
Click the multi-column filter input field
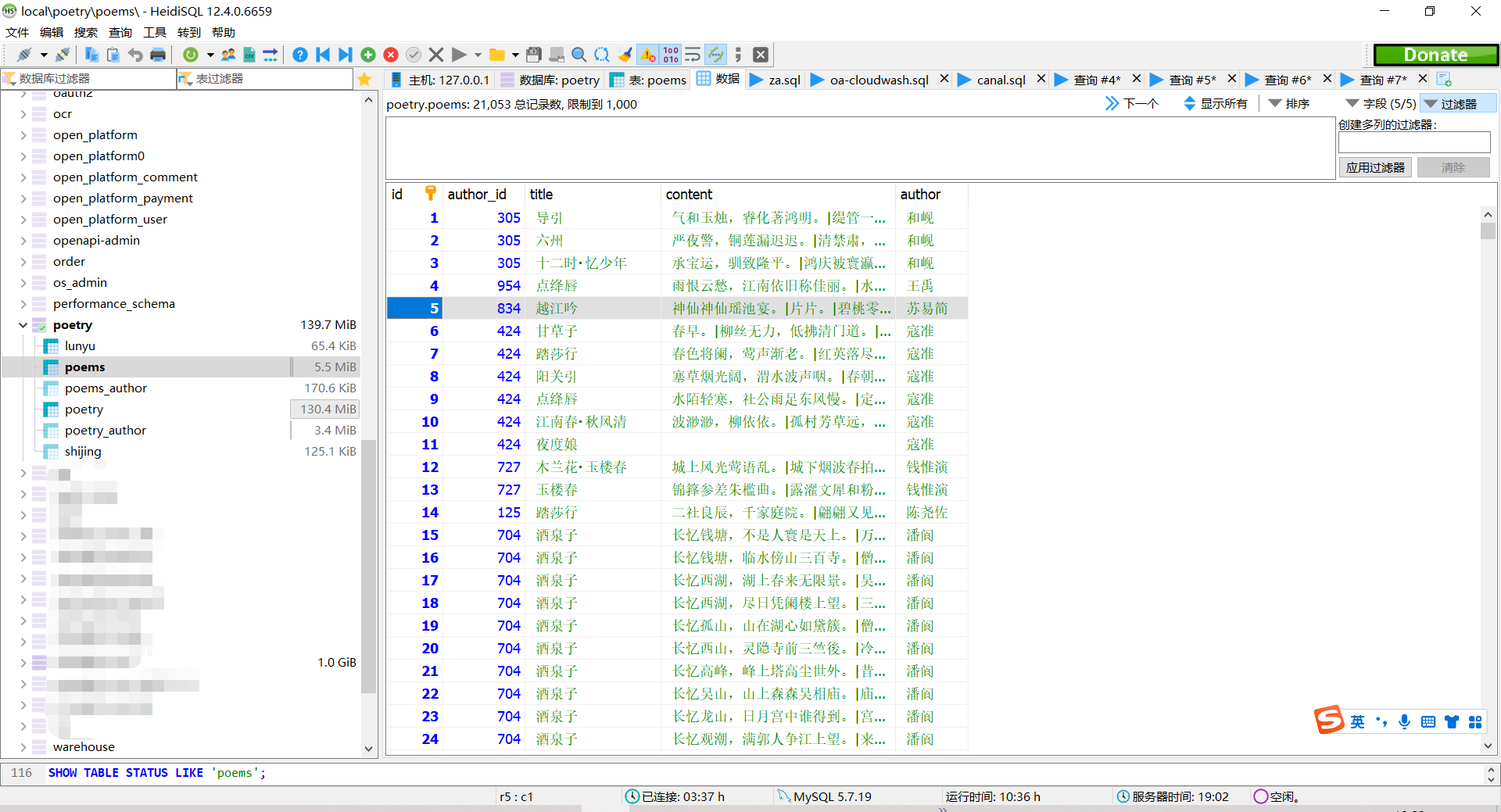(1414, 142)
